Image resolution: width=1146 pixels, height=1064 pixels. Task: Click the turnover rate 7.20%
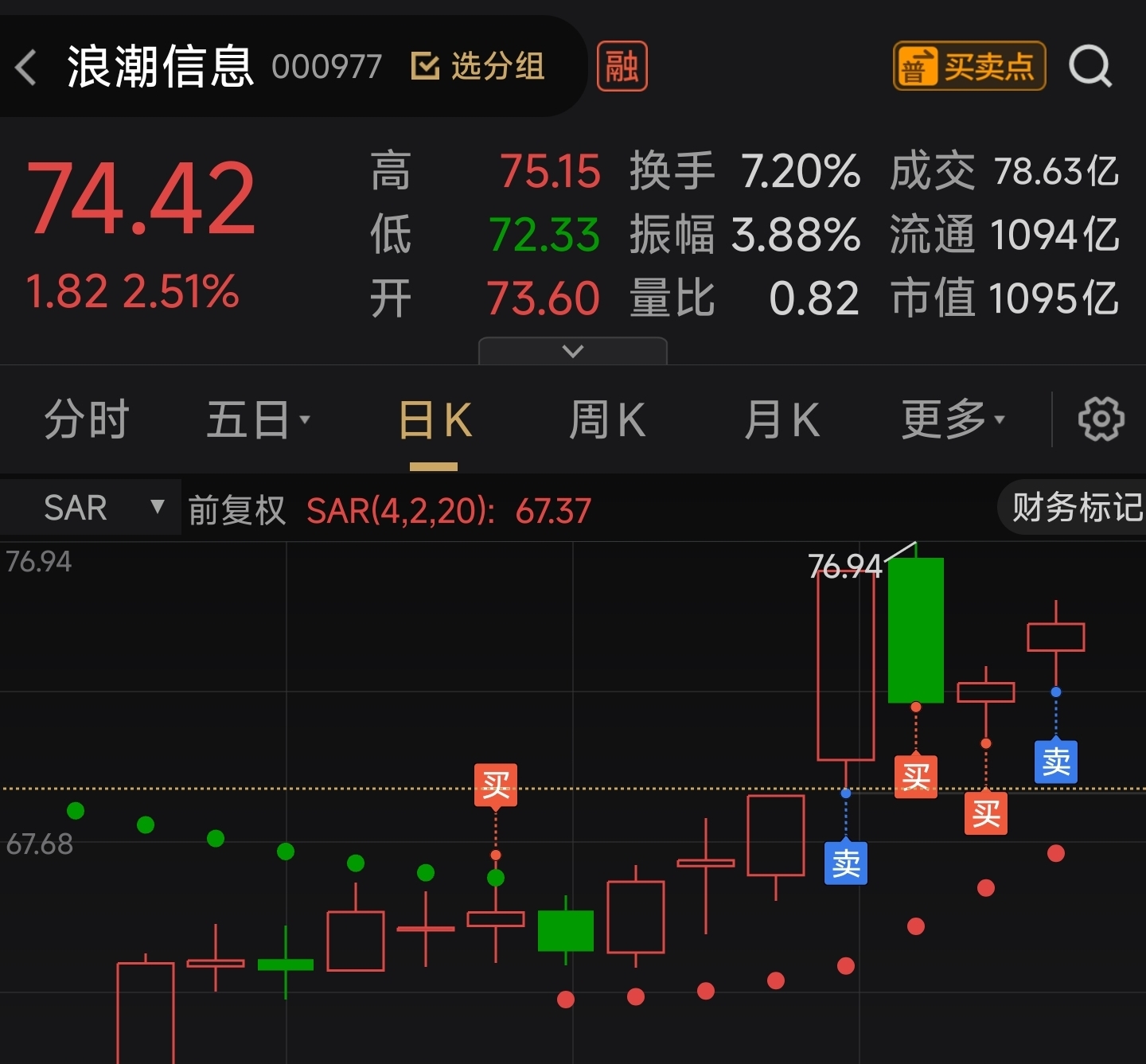(801, 171)
